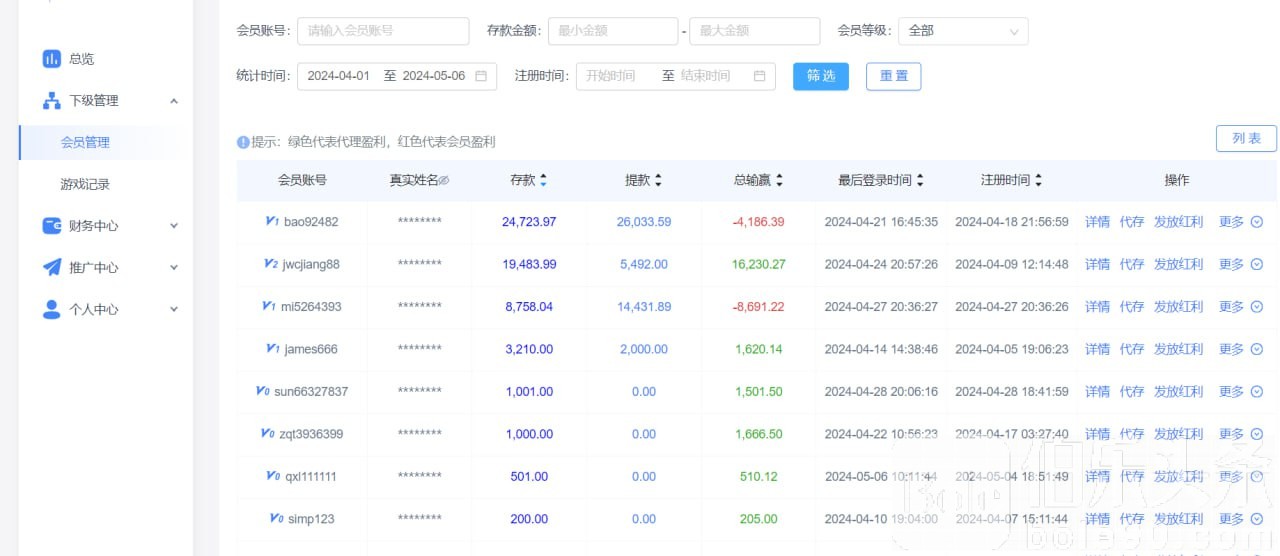The height and width of the screenshot is (556, 1280).
Task: Click 代存 link for jwcjiang88
Action: pyautogui.click(x=1132, y=264)
